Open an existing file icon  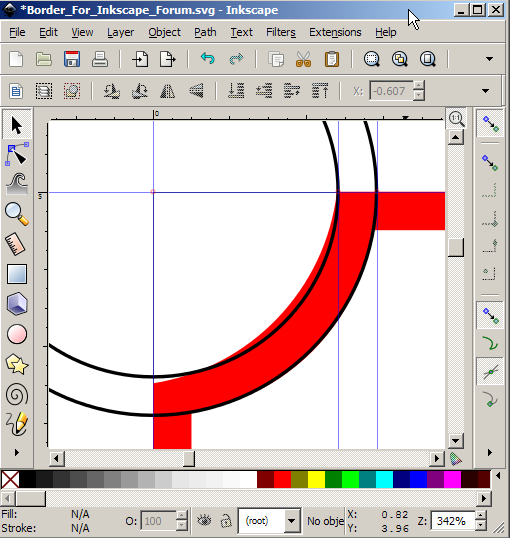pos(44,59)
